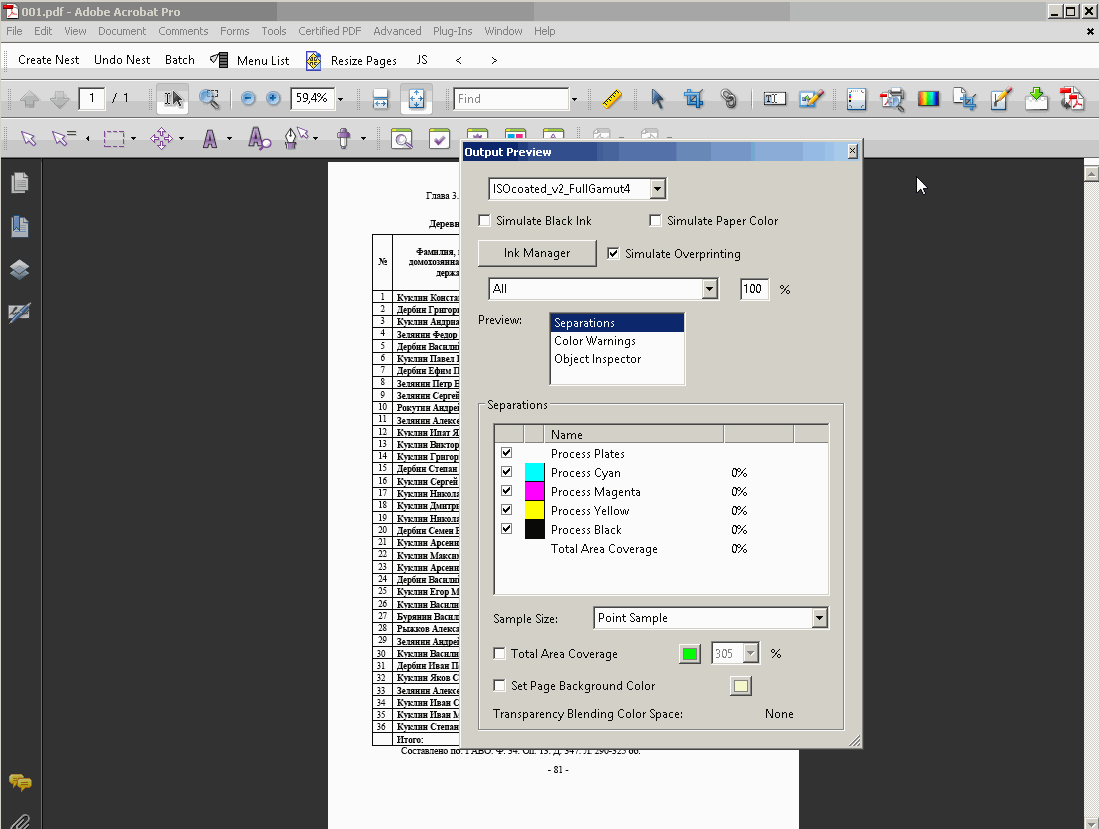Zoom in with the plus button
The image size is (1099, 829).
273,99
